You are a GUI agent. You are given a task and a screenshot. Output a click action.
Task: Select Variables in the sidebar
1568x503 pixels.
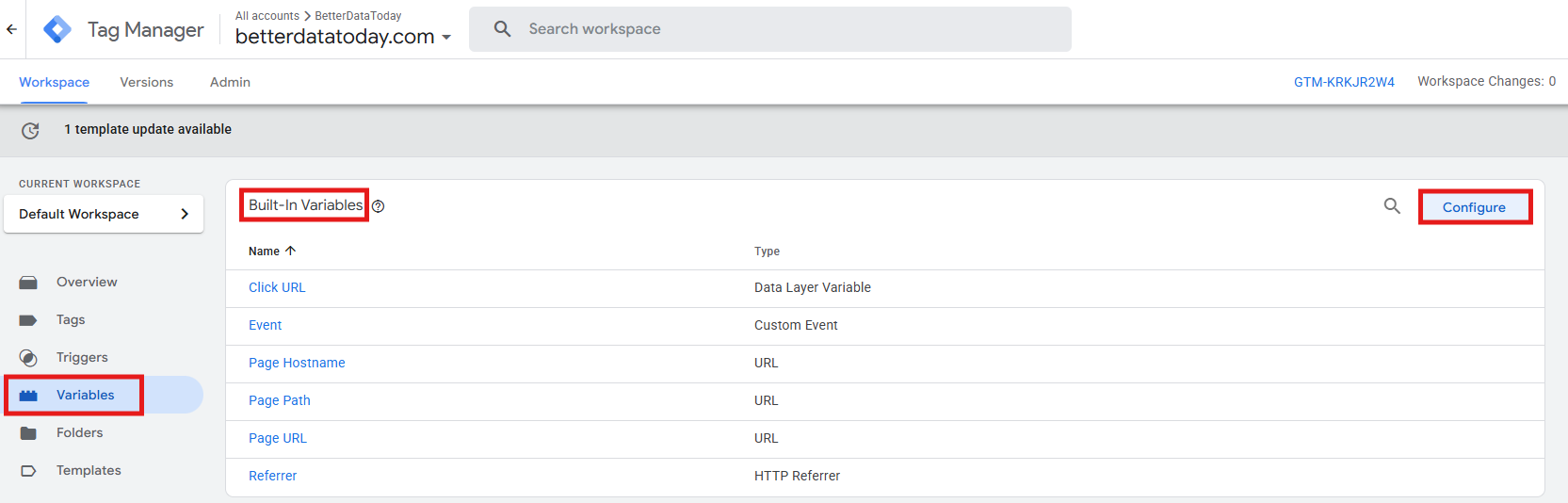click(86, 395)
